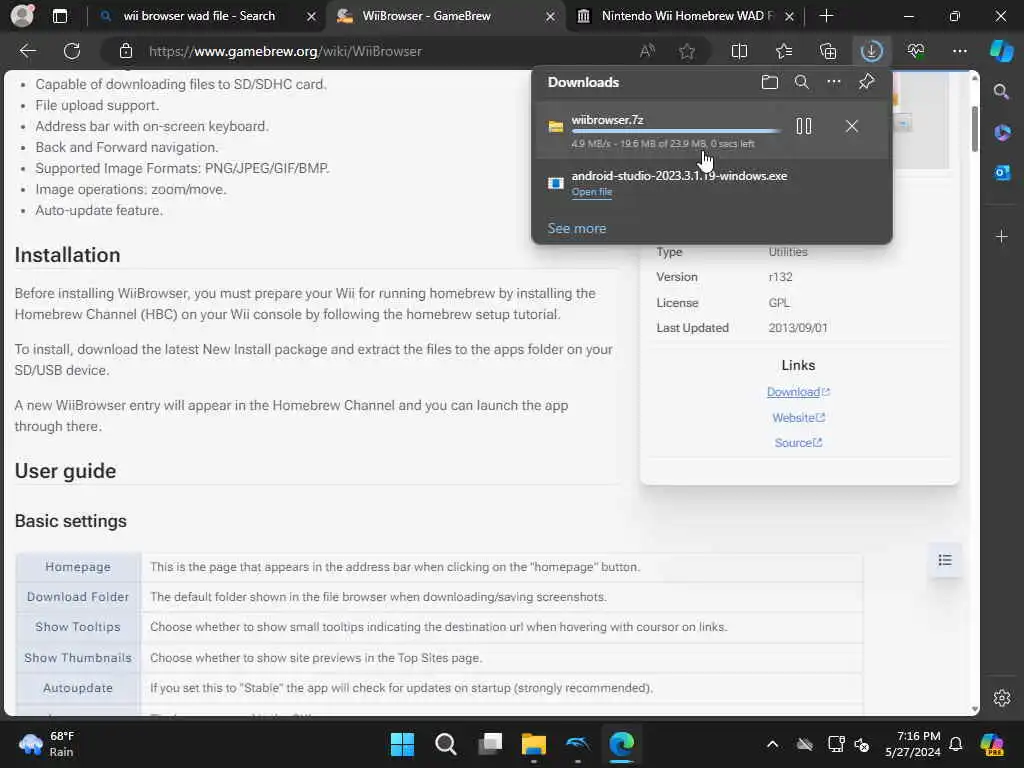This screenshot has height=768, width=1024.
Task: Search downloads in the Downloads panel
Action: coord(801,82)
